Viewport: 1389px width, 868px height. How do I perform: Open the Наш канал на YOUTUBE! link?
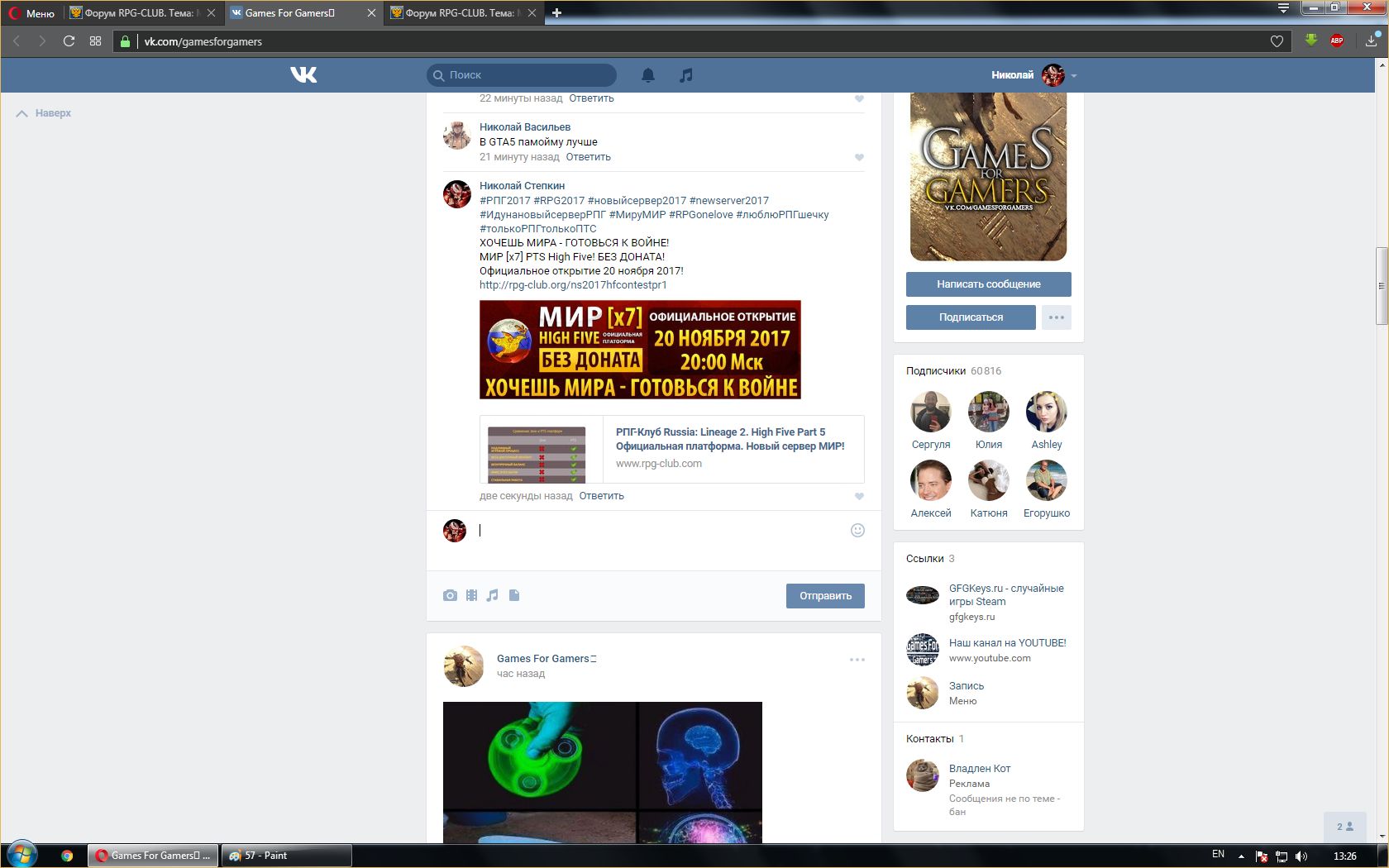[1007, 643]
